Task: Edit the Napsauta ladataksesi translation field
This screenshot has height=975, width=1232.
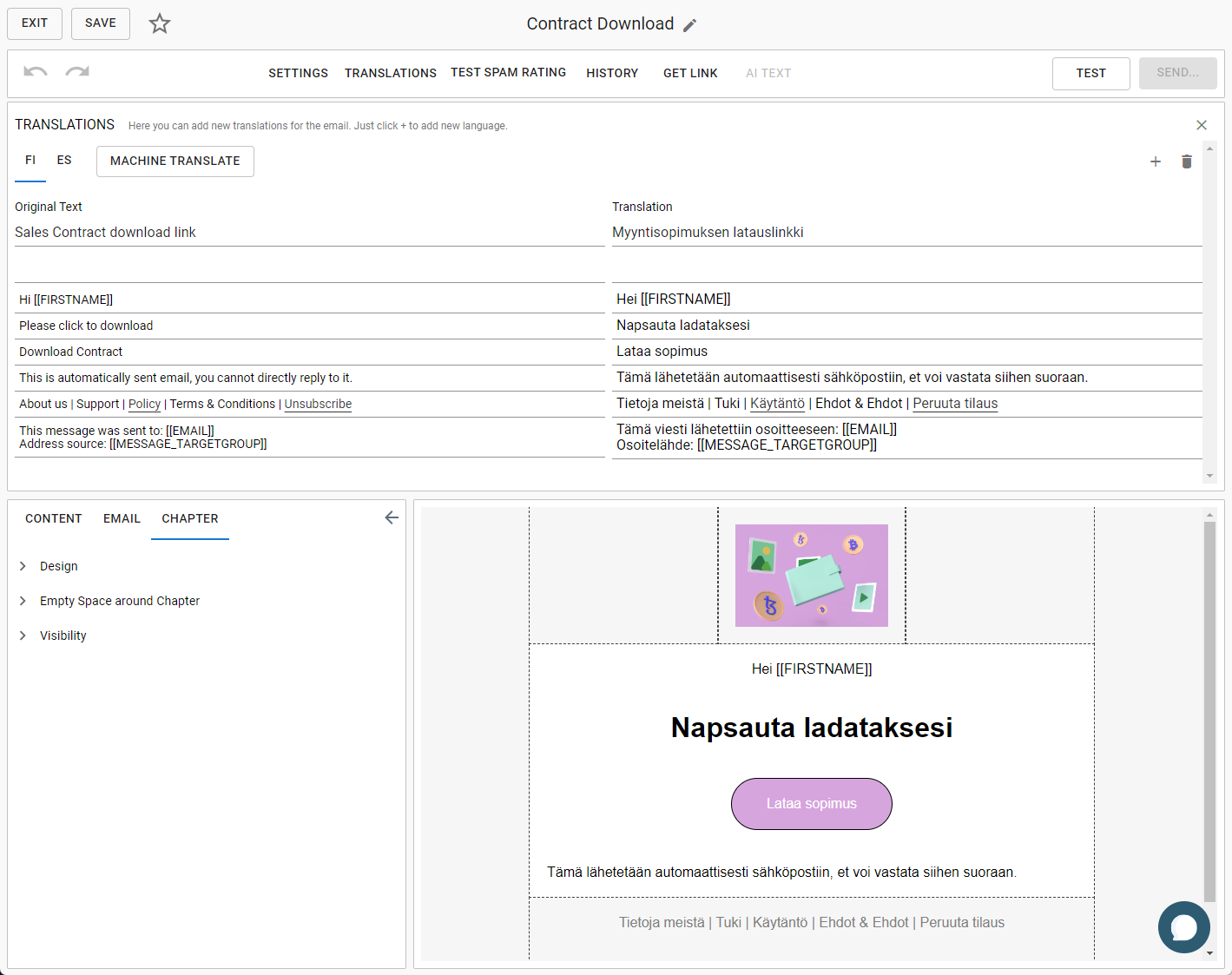Action: pyautogui.click(x=906, y=326)
